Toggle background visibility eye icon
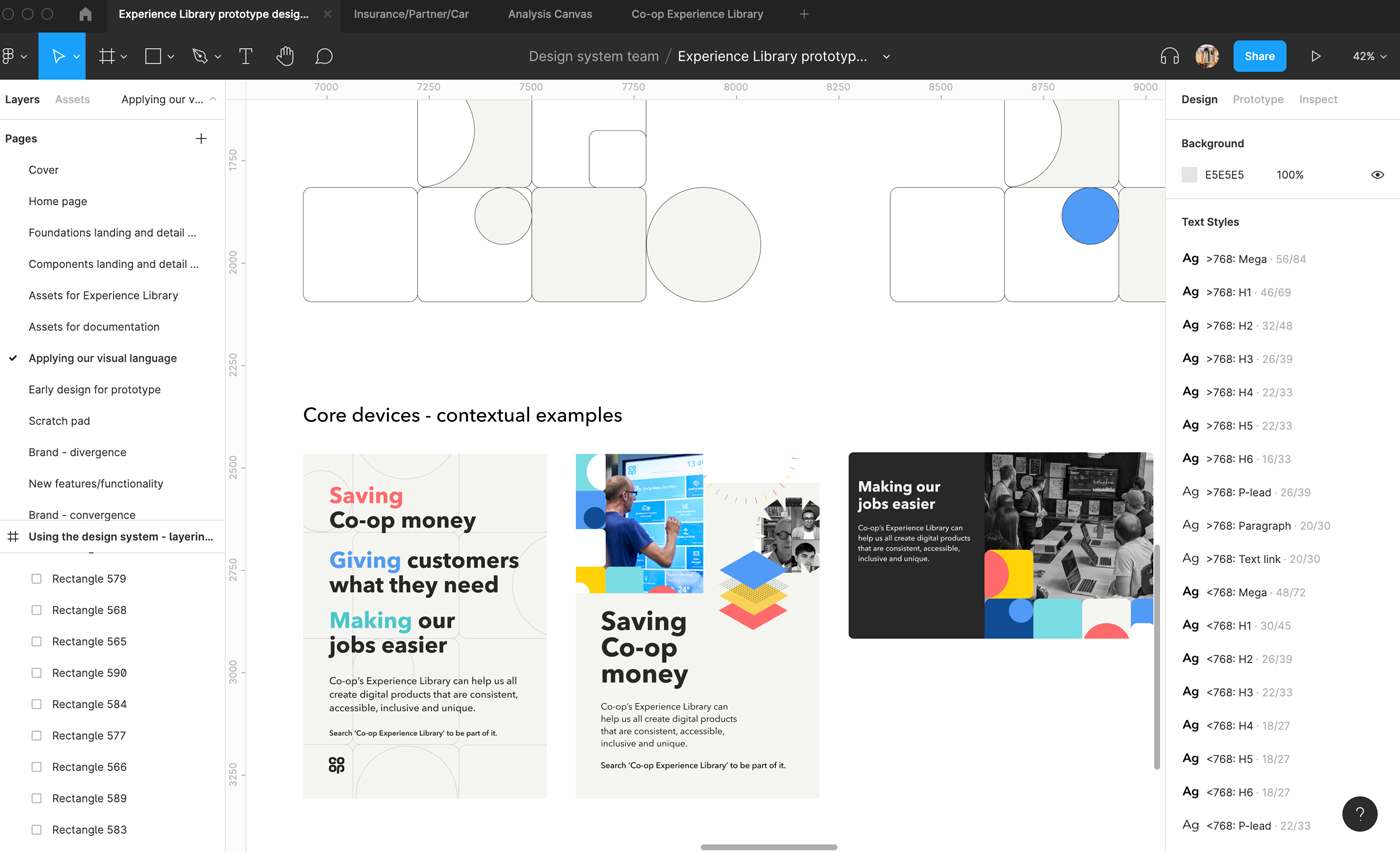The height and width of the screenshot is (852, 1400). 1377,175
